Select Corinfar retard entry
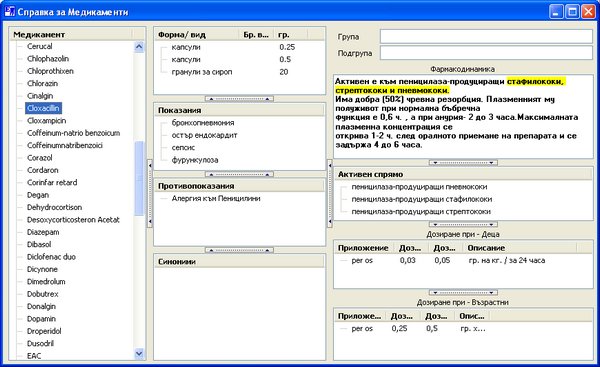This screenshot has height=367, width=600. 52,182
